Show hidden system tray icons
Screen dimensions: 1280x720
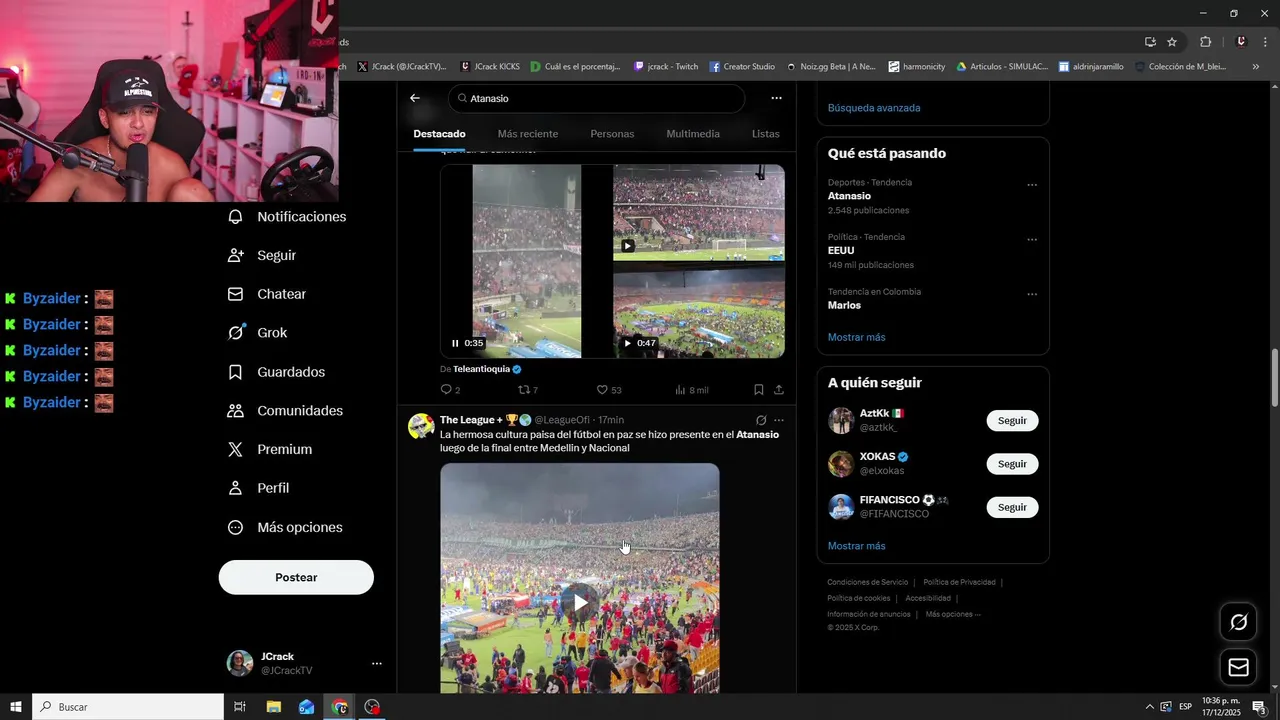point(1149,707)
